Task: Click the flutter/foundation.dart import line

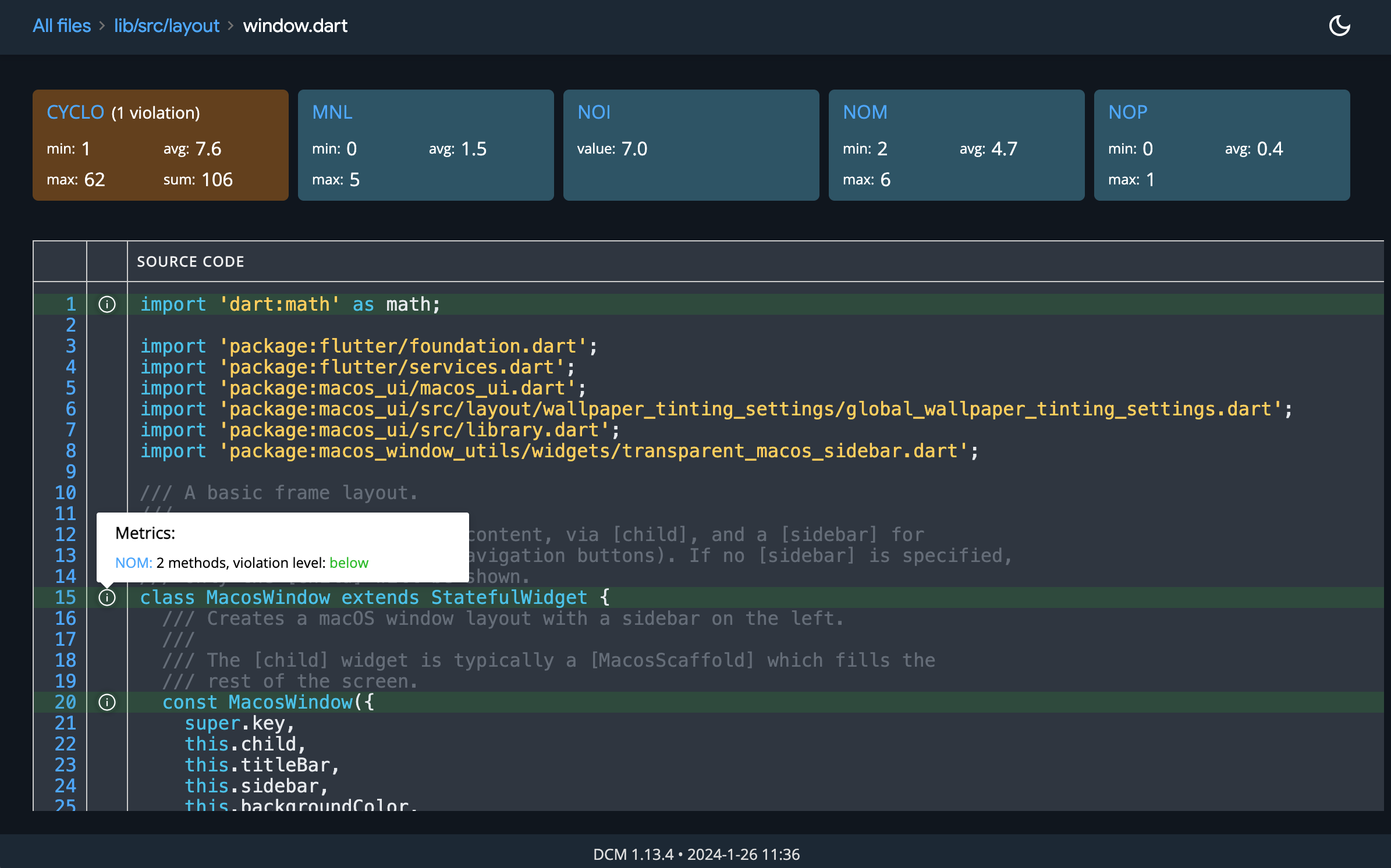Action: (x=369, y=346)
